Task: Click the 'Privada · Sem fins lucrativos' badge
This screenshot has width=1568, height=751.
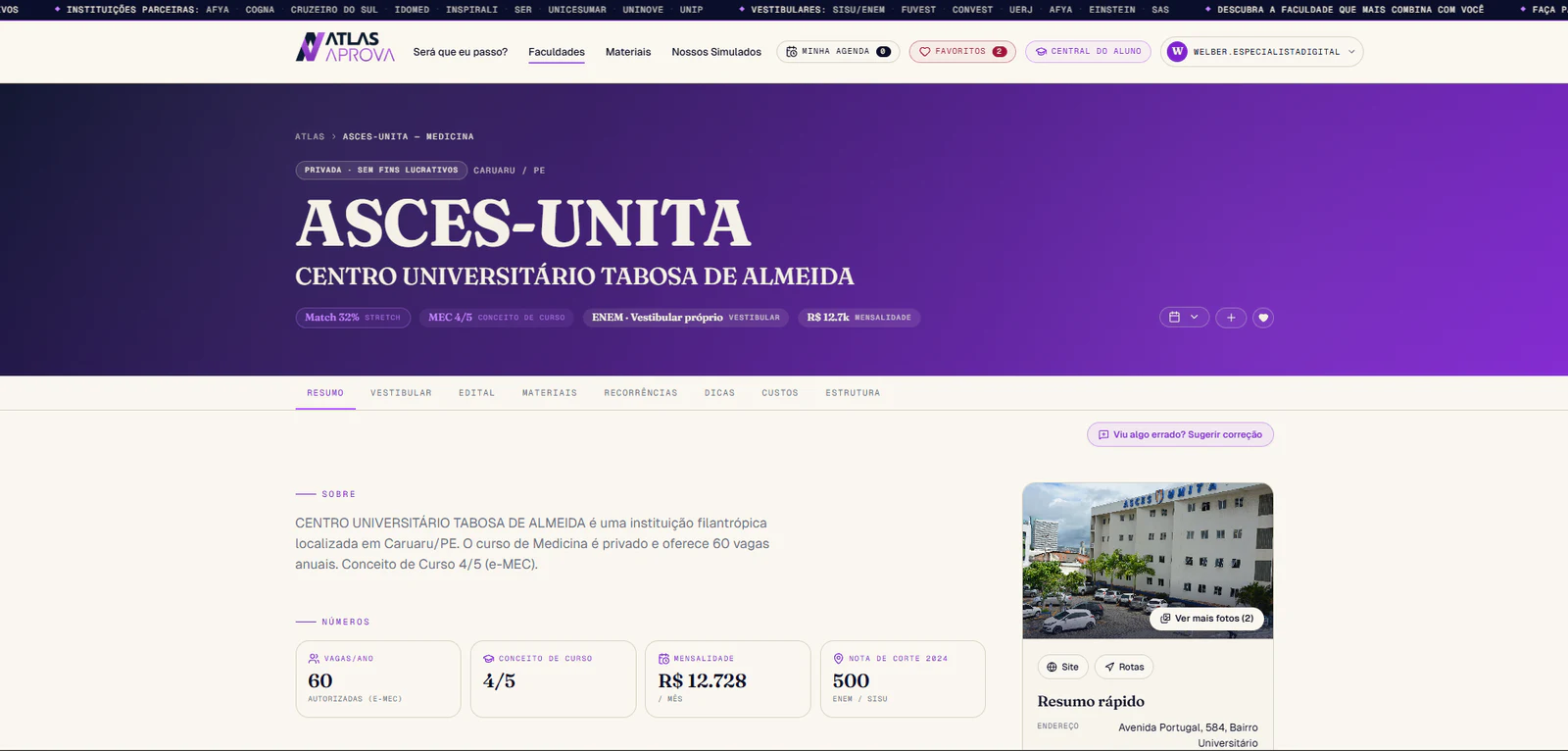Action: [x=381, y=170]
